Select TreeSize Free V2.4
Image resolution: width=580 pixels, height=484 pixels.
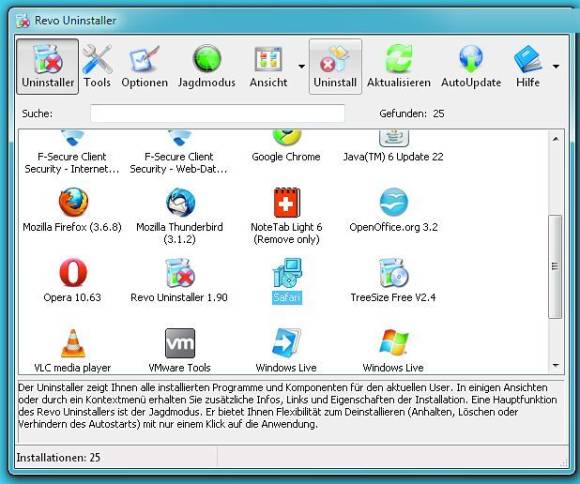point(393,280)
